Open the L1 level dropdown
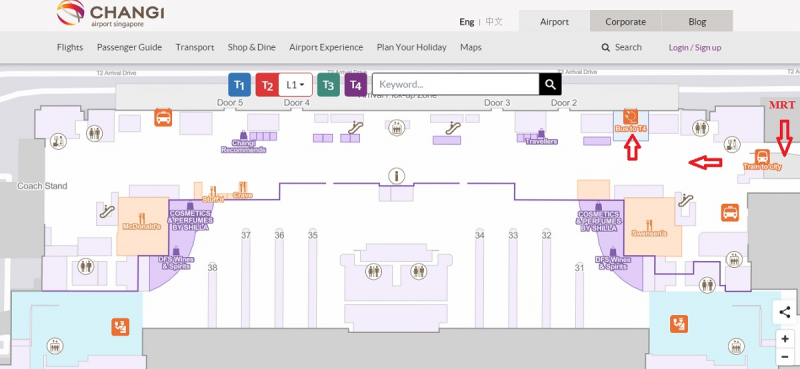This screenshot has height=369, width=800. pyautogui.click(x=295, y=85)
